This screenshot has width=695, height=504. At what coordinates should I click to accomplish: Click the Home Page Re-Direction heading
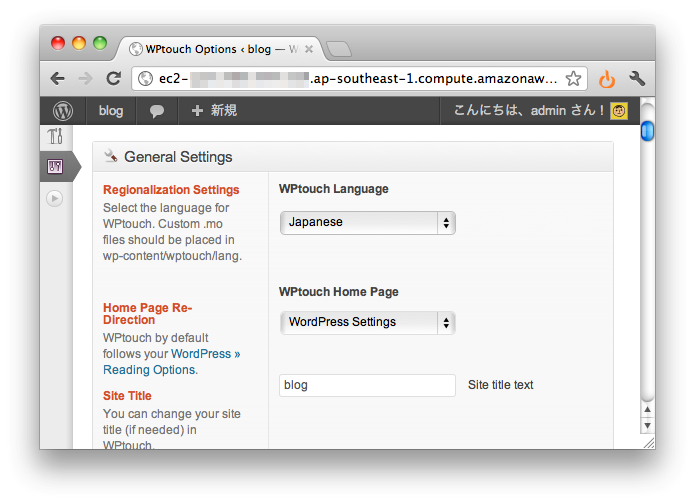(148, 314)
